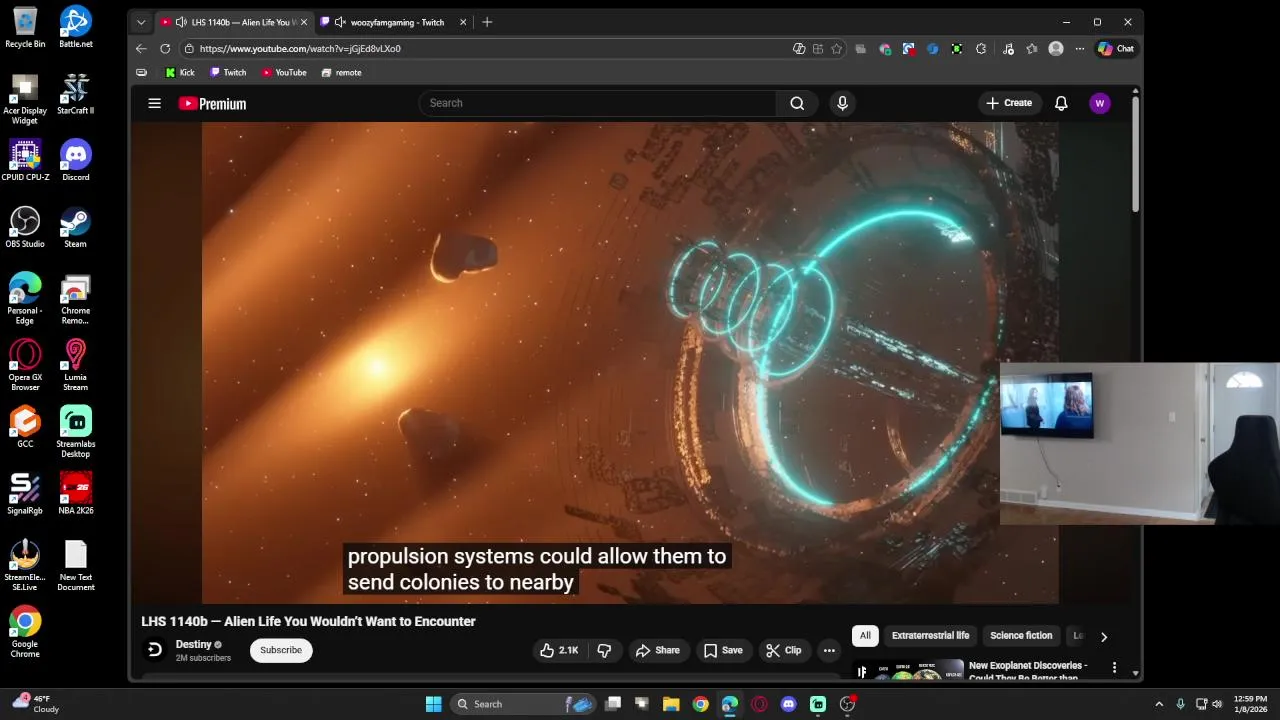1280x720 pixels.
Task: Start voice search with the microphone icon
Action: click(842, 103)
